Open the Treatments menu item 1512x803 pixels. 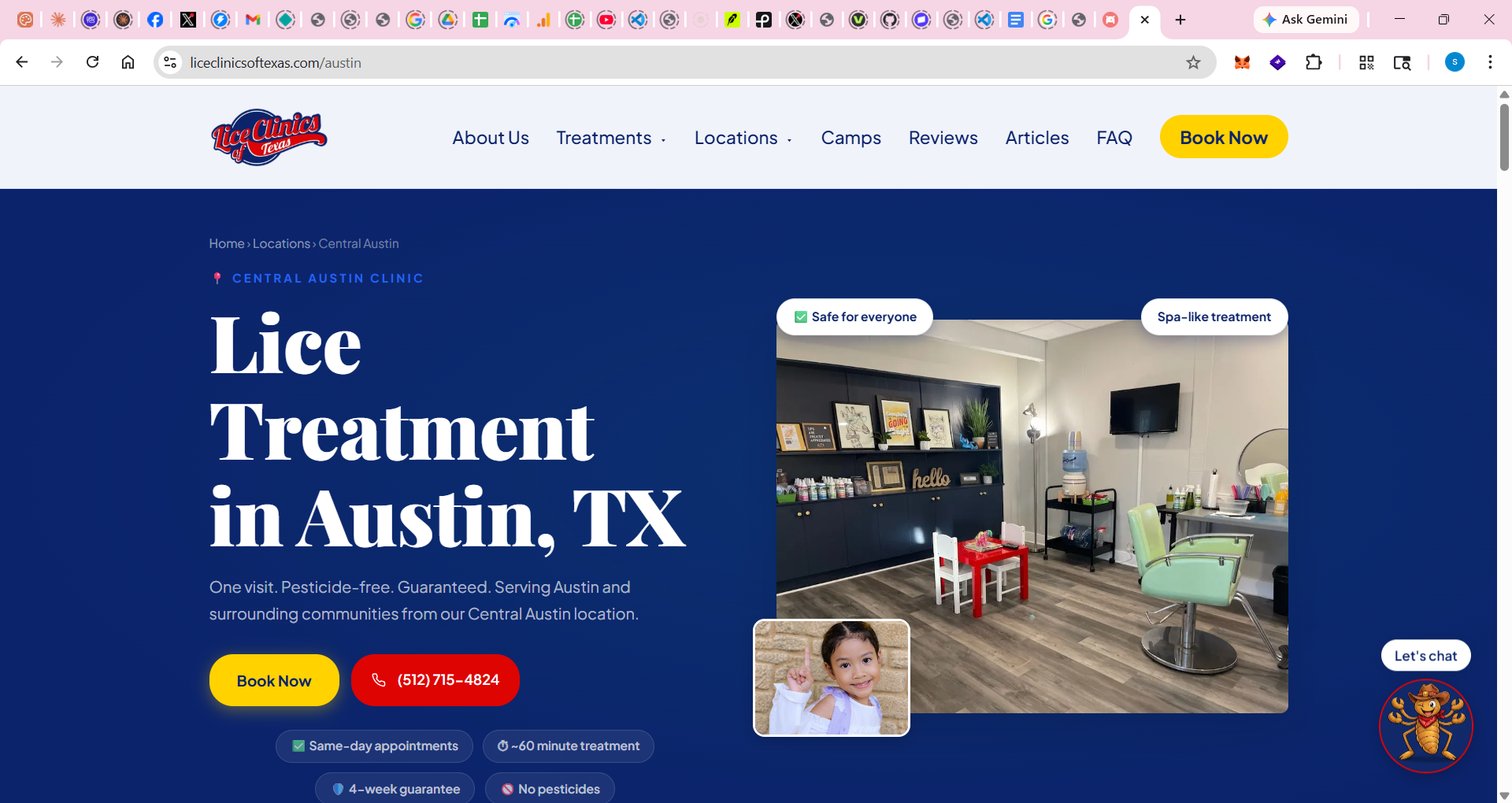(604, 138)
